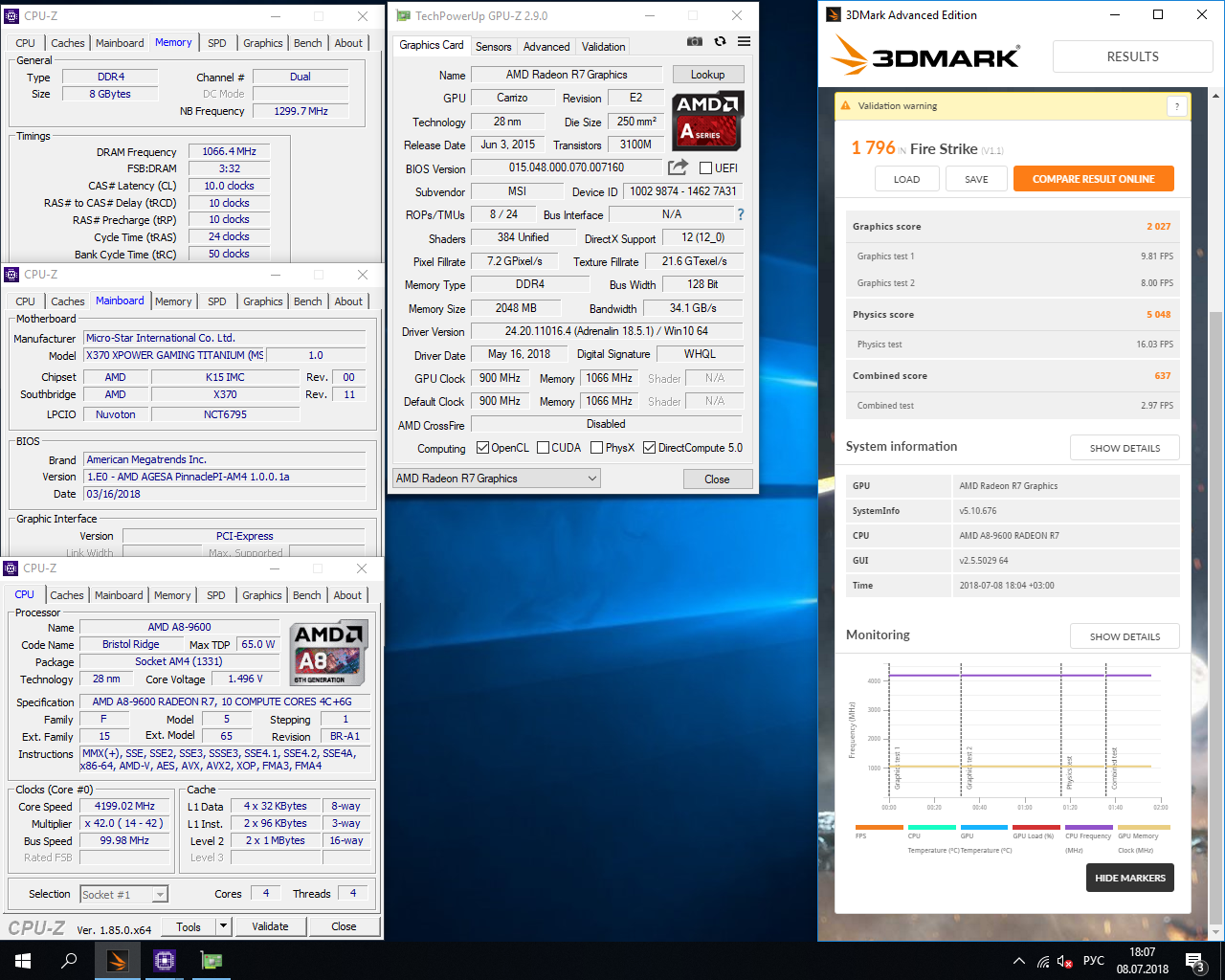Click the 3DMark LOAD button
The width and height of the screenshot is (1225, 980).
906,179
